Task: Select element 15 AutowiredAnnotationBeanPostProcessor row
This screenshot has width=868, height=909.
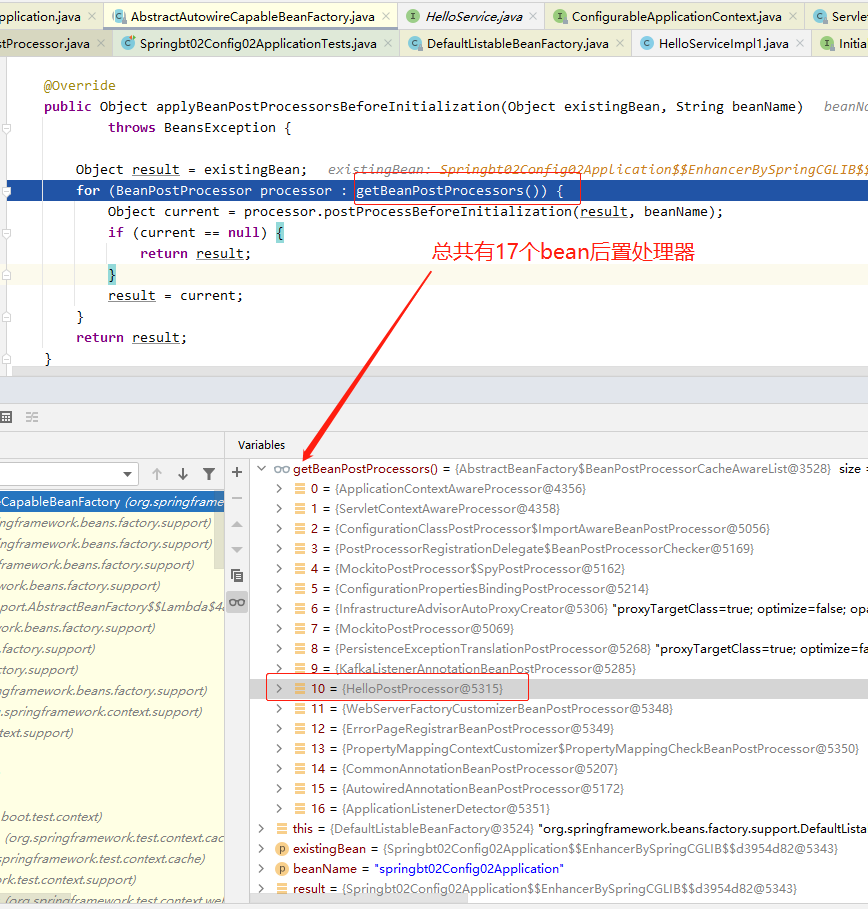Action: 559,788
